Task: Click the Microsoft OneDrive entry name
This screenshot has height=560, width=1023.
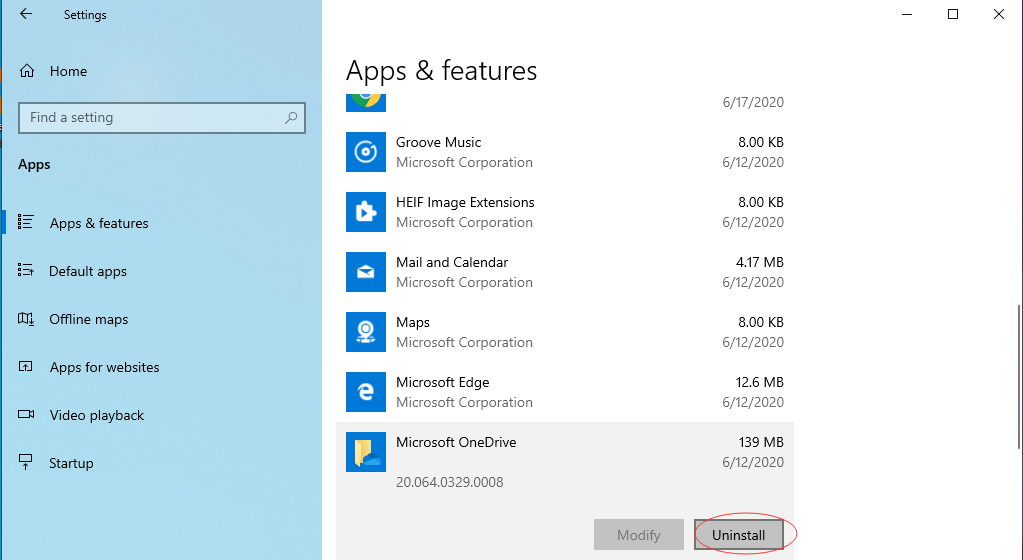Action: tap(456, 443)
